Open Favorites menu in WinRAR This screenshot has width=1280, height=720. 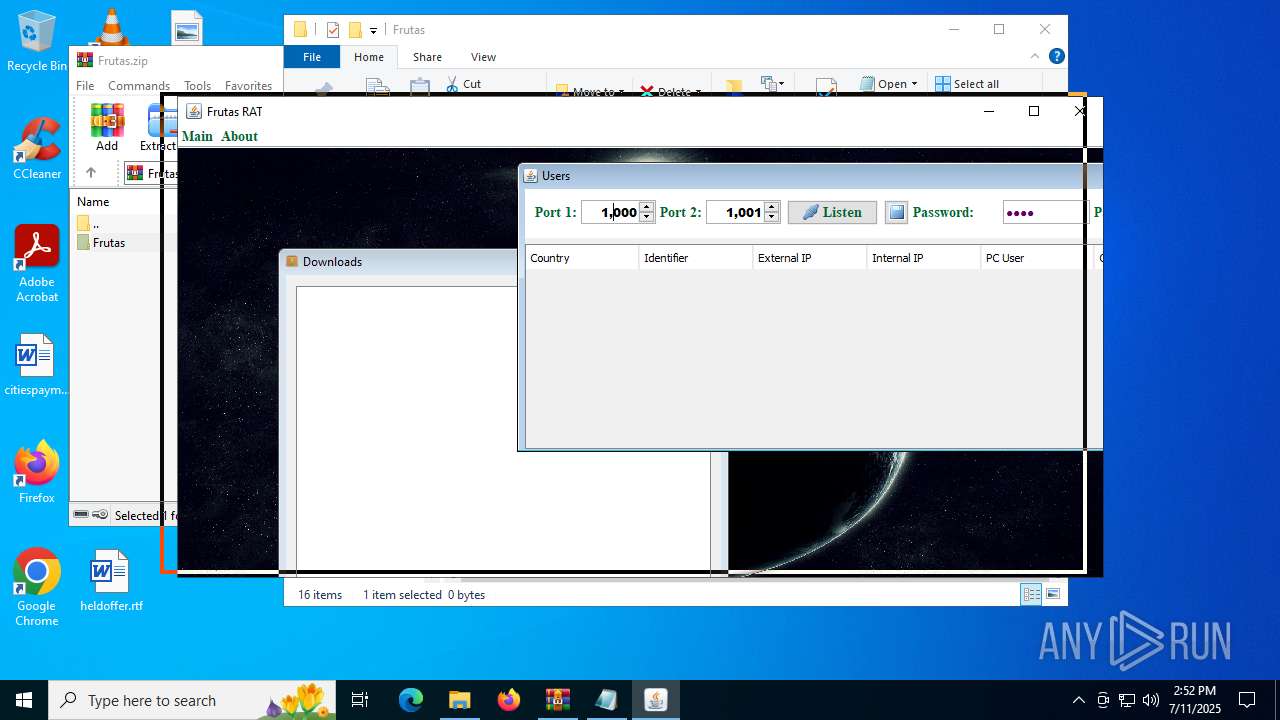click(248, 86)
